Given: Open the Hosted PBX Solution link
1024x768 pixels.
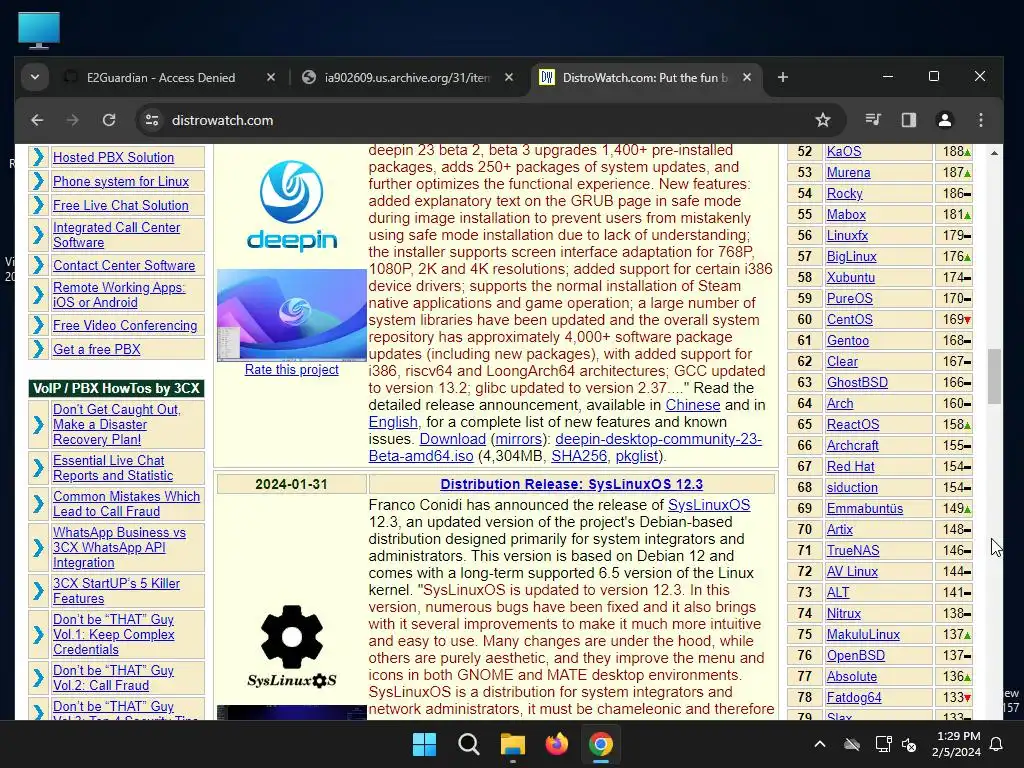Looking at the screenshot, I should point(114,157).
